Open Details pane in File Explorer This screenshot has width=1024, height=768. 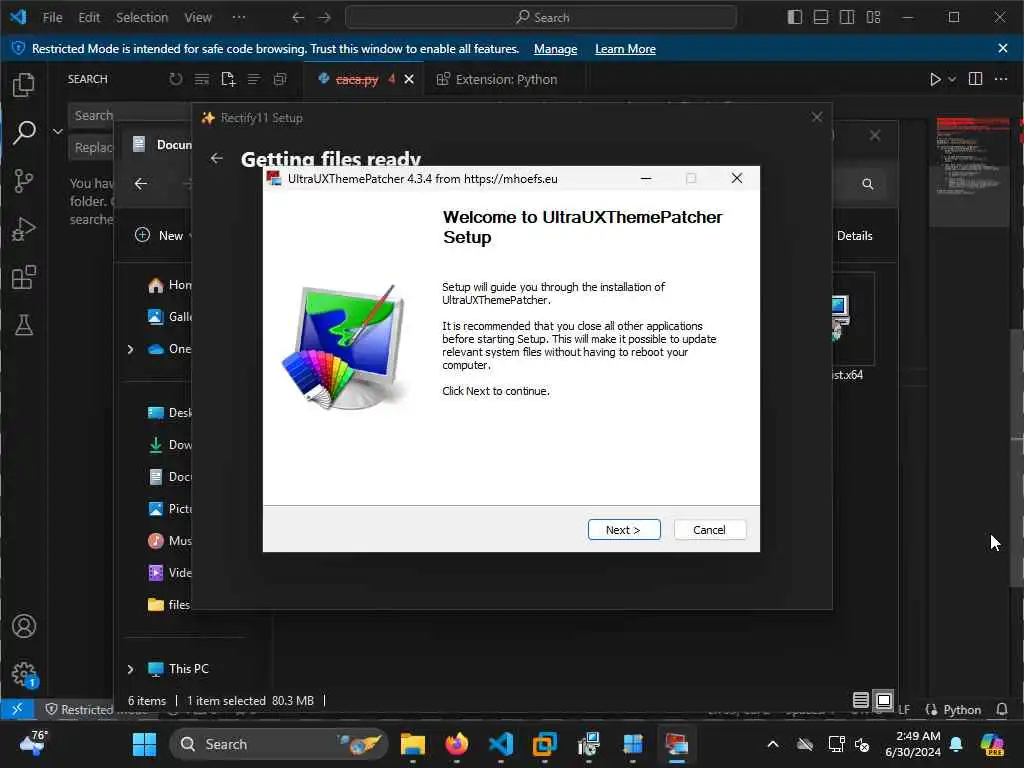[x=854, y=236]
